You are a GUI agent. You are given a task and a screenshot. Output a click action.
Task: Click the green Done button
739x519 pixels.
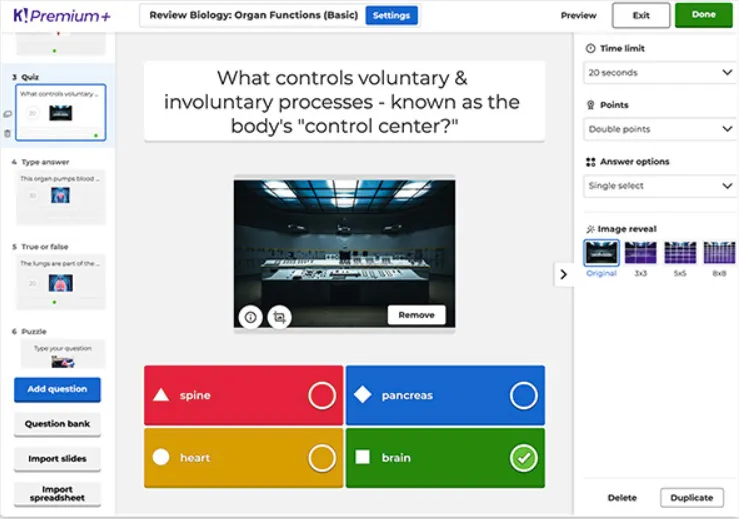tap(704, 15)
